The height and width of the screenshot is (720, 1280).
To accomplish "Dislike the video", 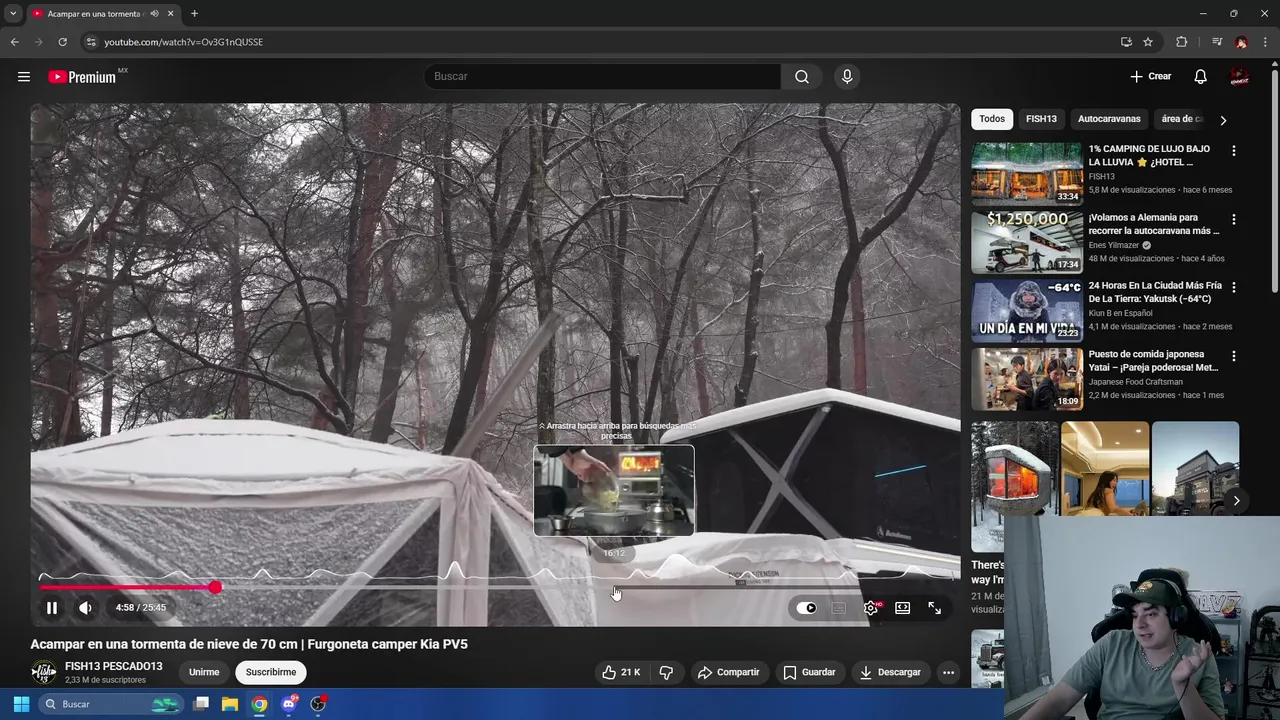I will pos(666,672).
